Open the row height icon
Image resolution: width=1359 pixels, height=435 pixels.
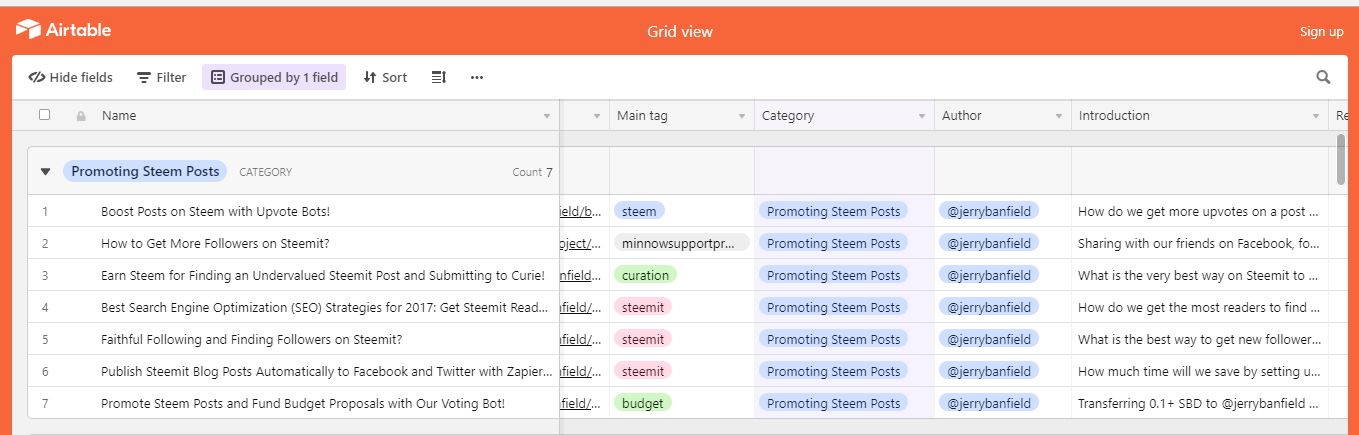[x=438, y=77]
